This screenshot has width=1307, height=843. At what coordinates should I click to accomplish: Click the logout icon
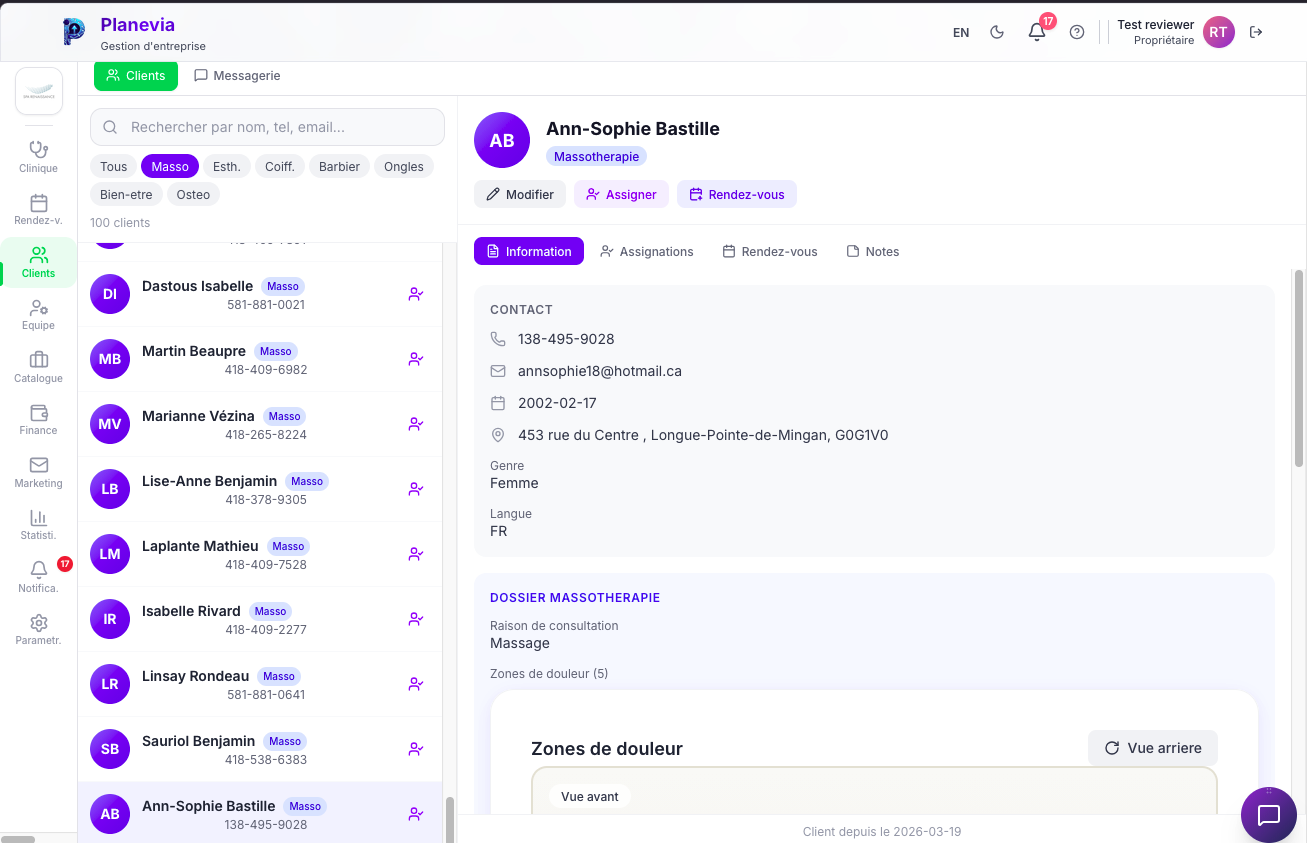(x=1256, y=32)
